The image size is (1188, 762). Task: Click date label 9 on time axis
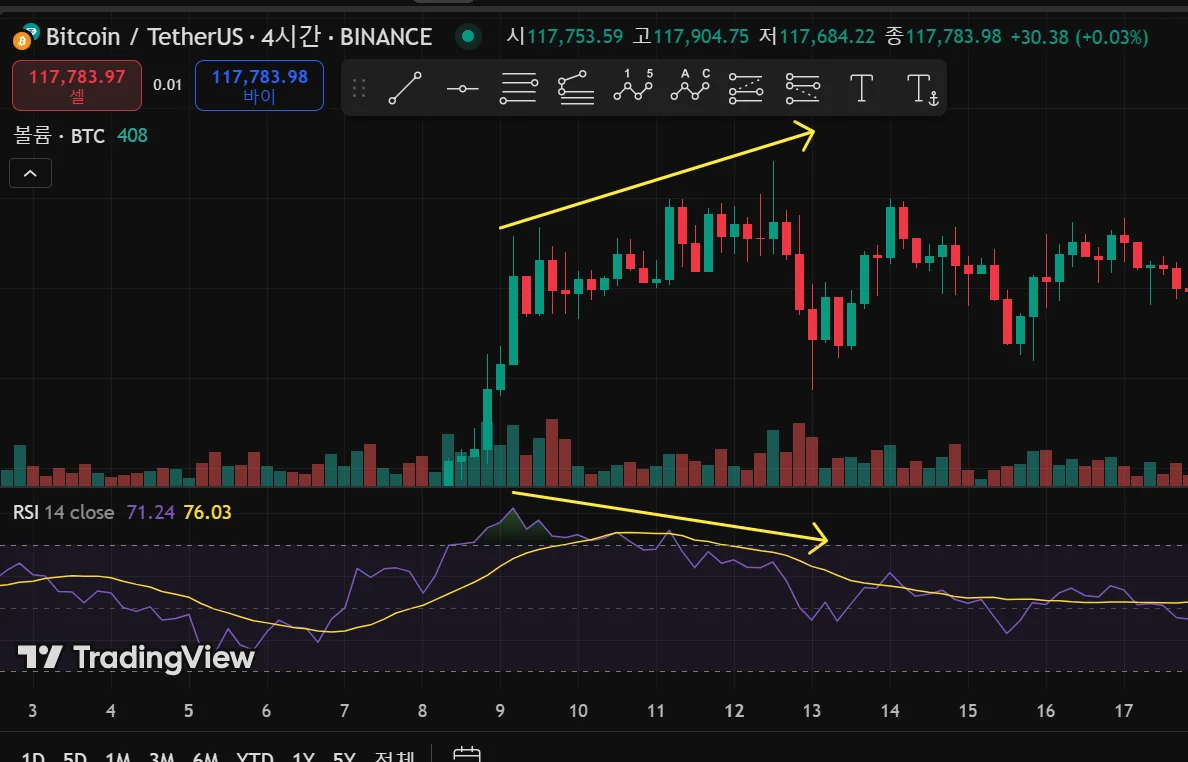point(500,710)
